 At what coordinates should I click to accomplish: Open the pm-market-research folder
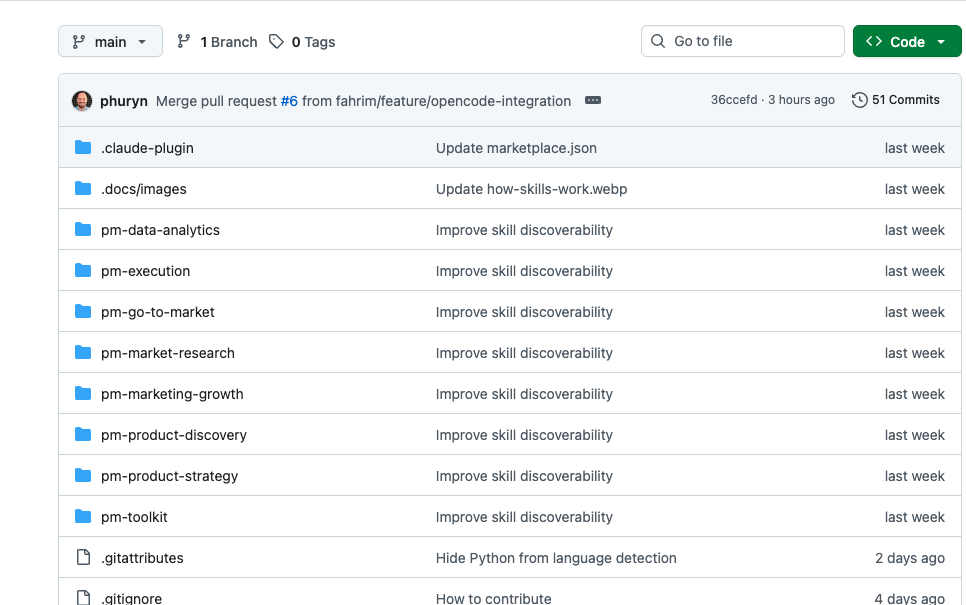point(168,353)
